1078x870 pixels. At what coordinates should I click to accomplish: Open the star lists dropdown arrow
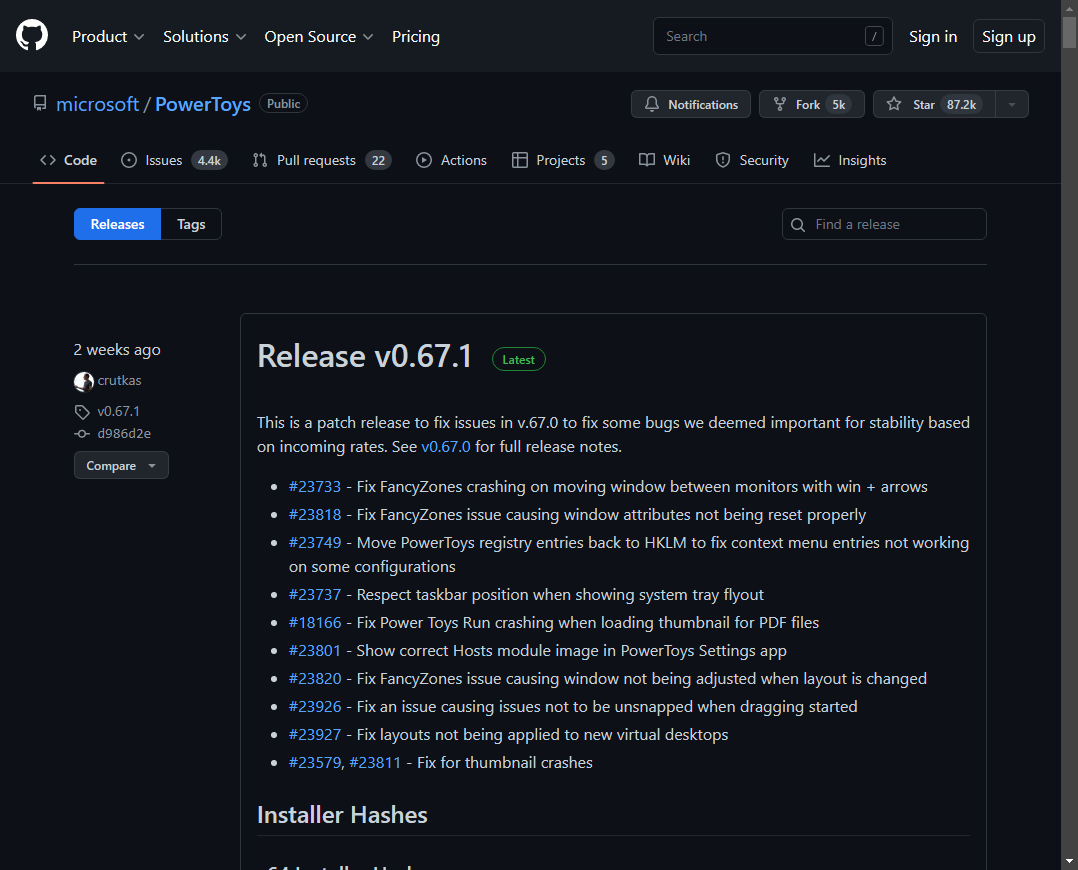tap(1012, 104)
